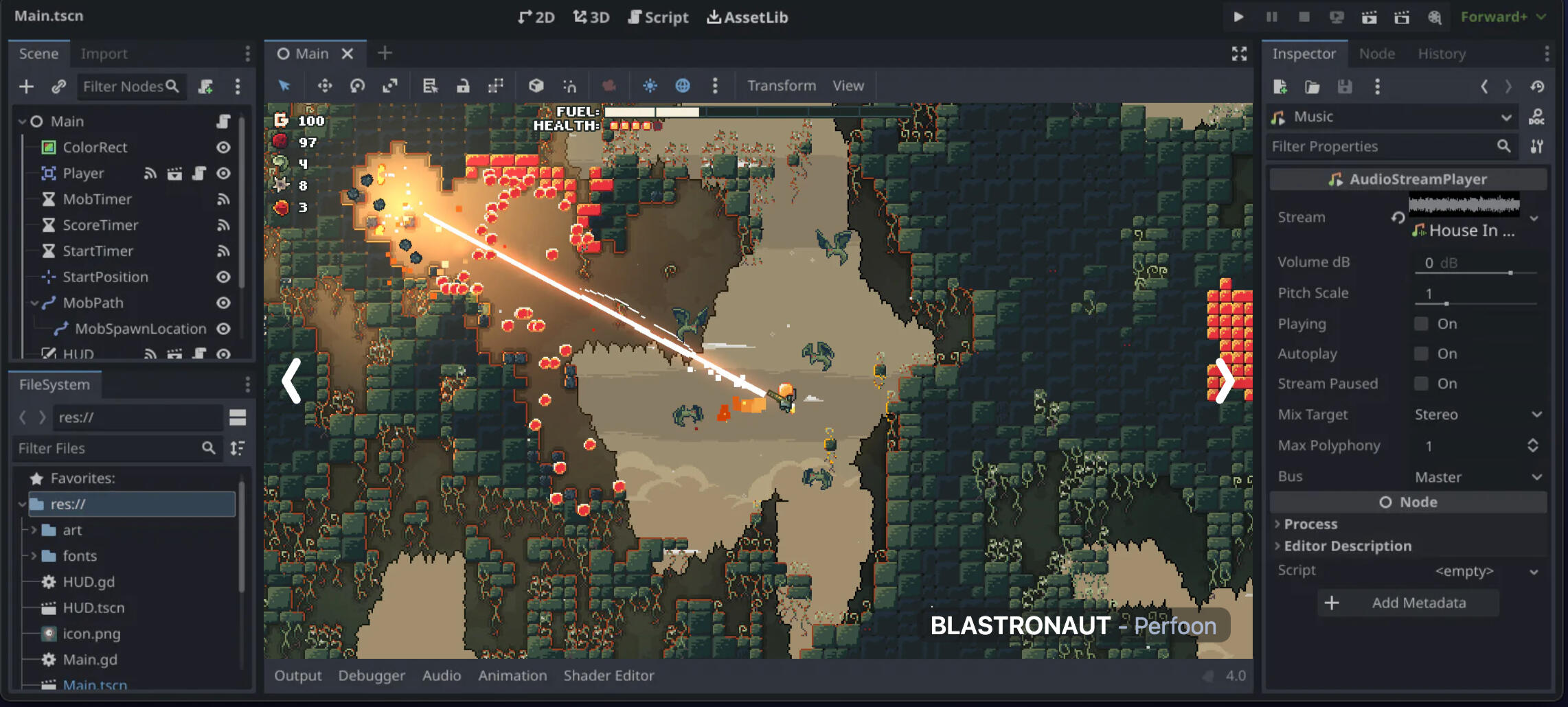Hide the ColorRect node visibility

[223, 148]
